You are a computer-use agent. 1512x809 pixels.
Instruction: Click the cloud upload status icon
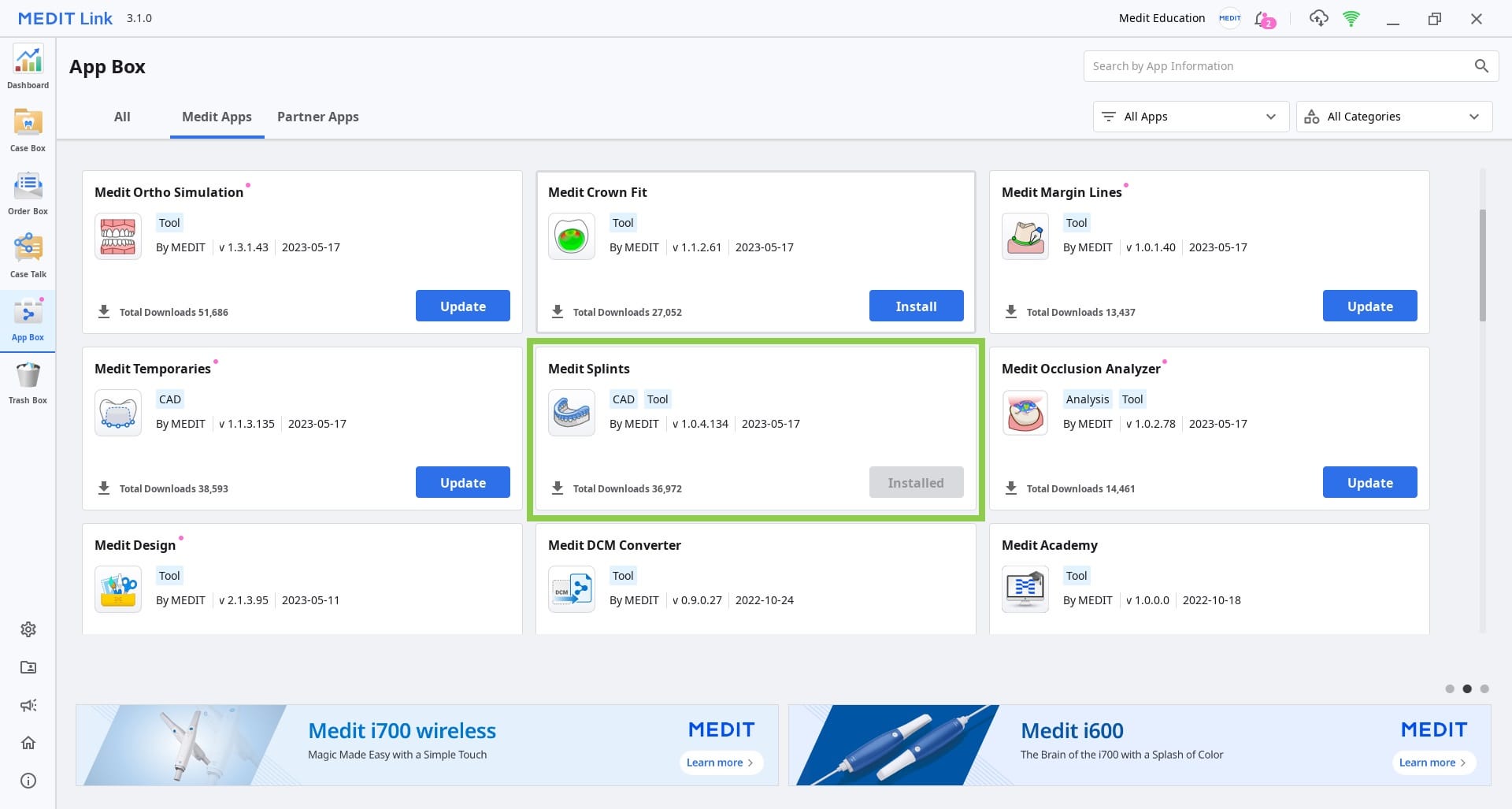(x=1318, y=18)
